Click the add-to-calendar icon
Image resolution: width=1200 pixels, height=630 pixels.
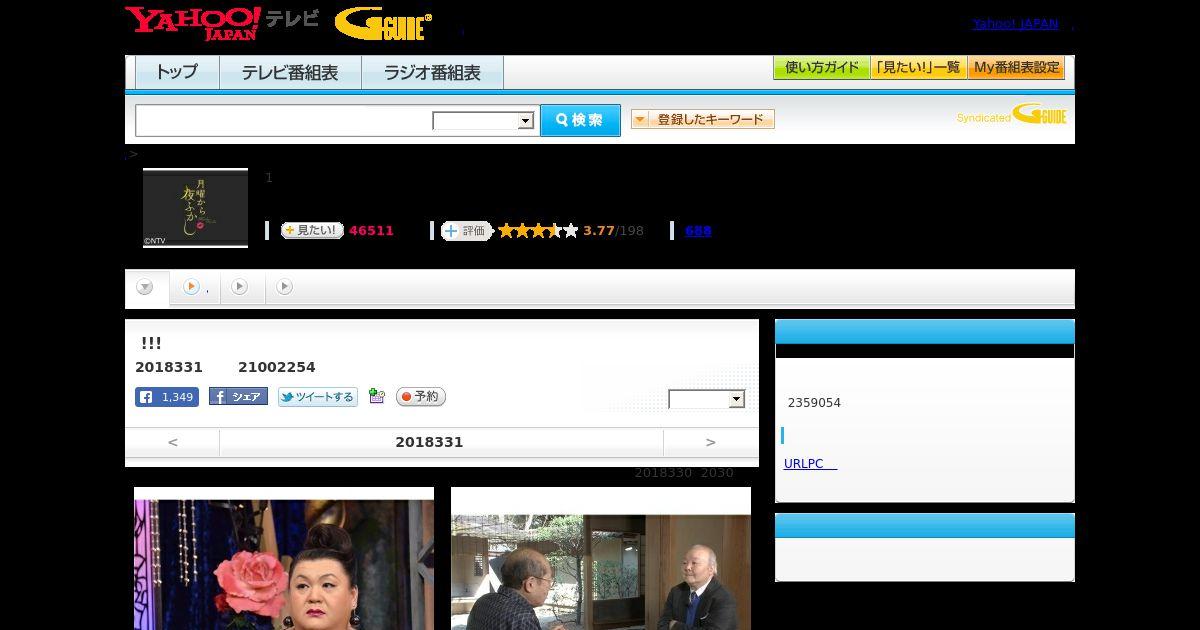[x=377, y=396]
